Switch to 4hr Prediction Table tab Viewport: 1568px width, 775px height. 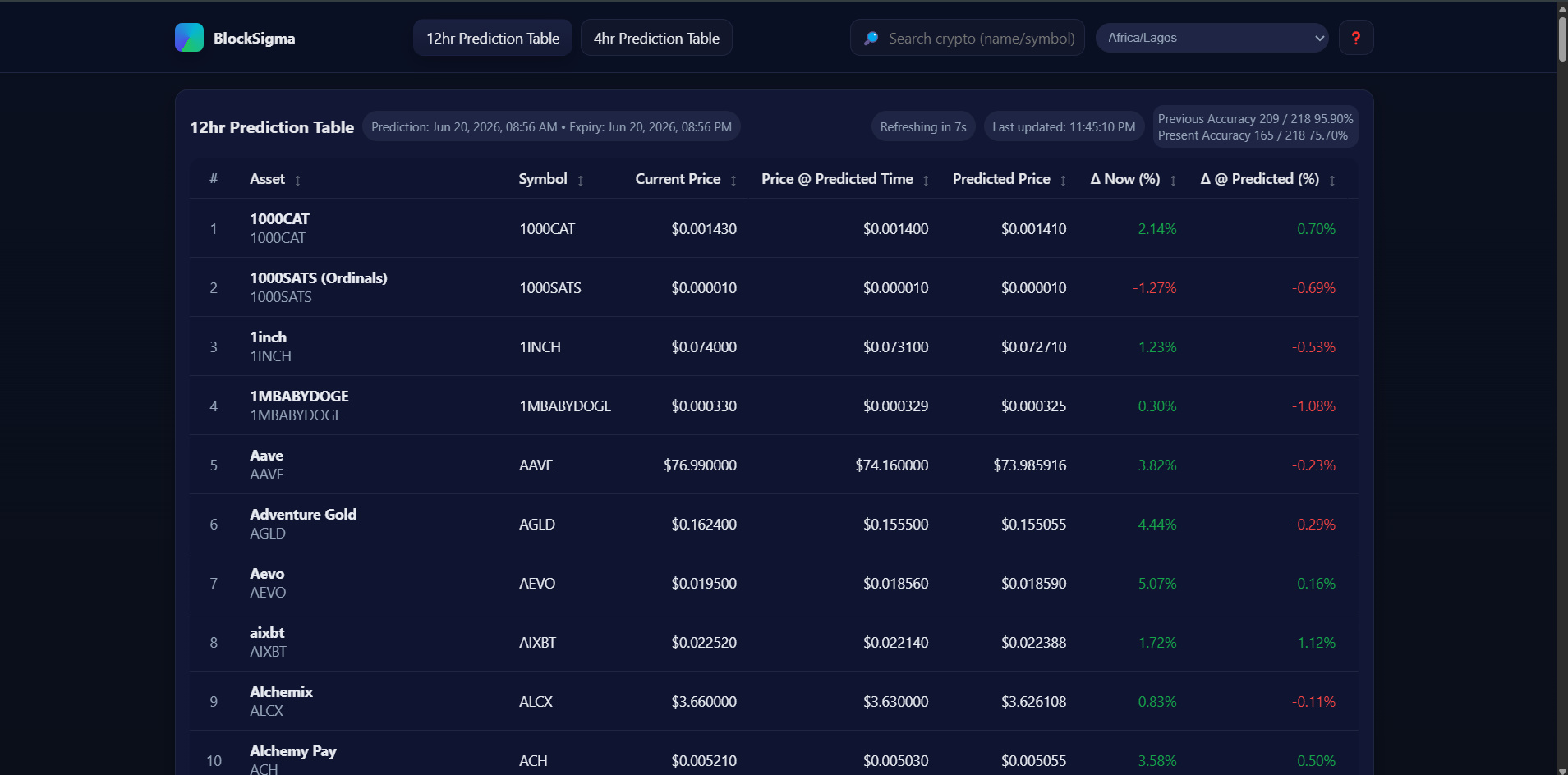pyautogui.click(x=656, y=38)
